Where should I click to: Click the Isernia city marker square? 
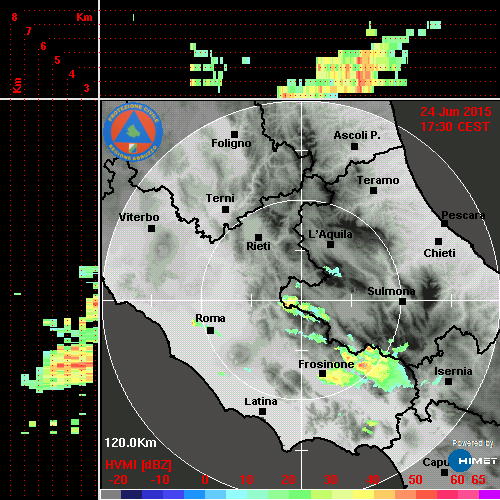pyautogui.click(x=449, y=381)
